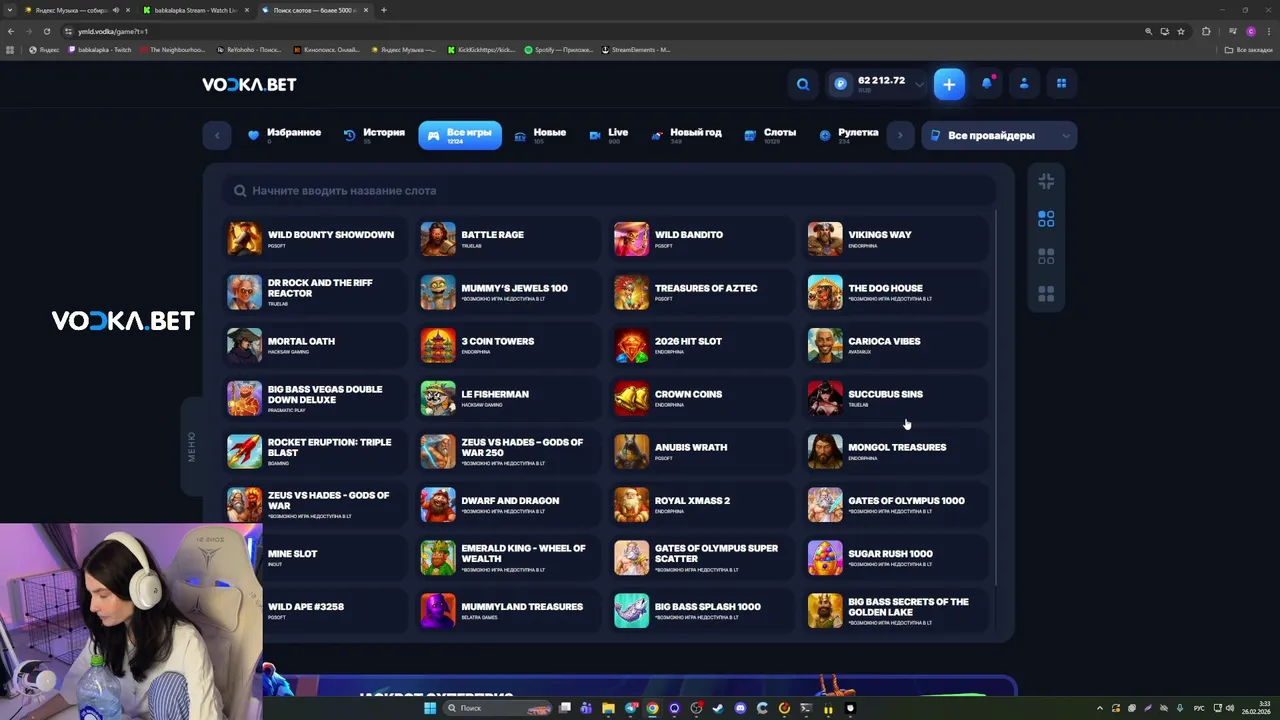The width and height of the screenshot is (1280, 720).
Task: Open 3 Coin Towers game icon
Action: tap(438, 345)
